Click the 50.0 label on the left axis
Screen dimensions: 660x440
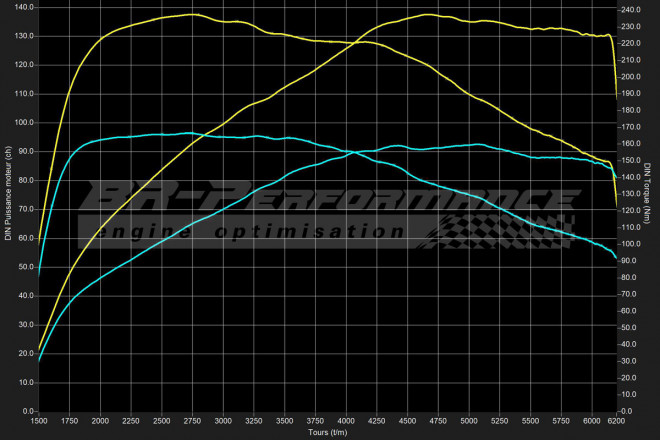[24, 267]
